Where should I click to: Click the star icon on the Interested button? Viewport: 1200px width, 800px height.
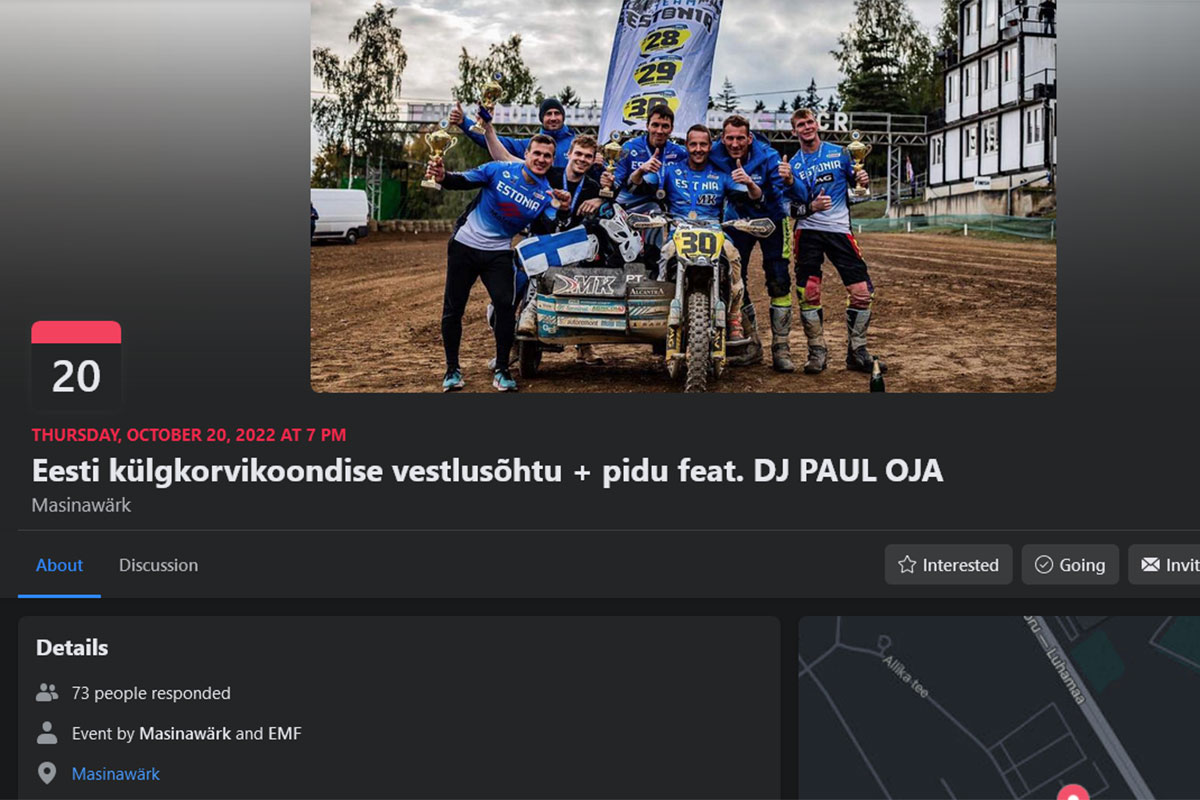907,565
